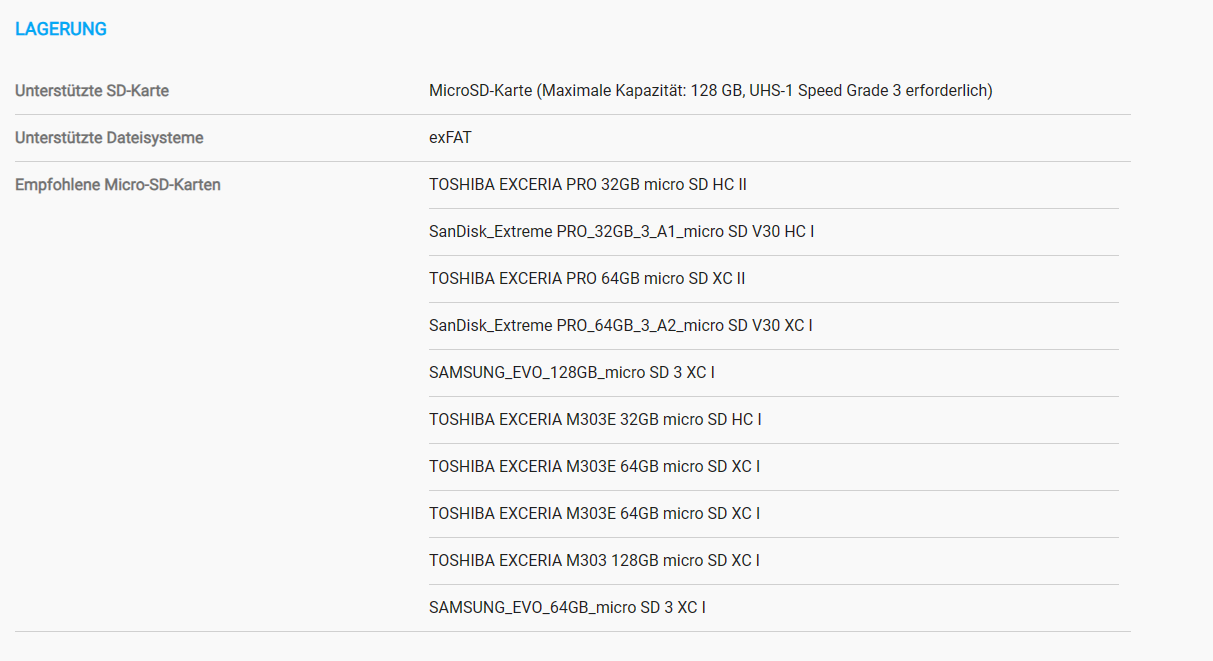The width and height of the screenshot is (1213, 661).
Task: Click SanDisk Extreme PRO 64GB A2 entry
Action: click(621, 326)
